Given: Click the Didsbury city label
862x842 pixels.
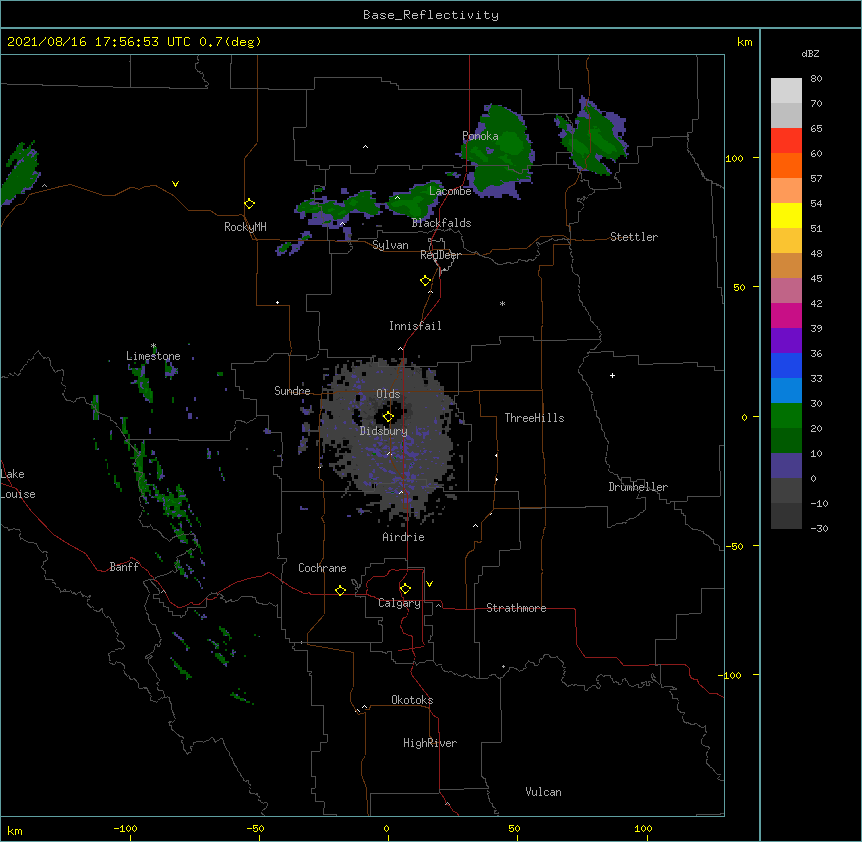Looking at the screenshot, I should click(x=384, y=431).
